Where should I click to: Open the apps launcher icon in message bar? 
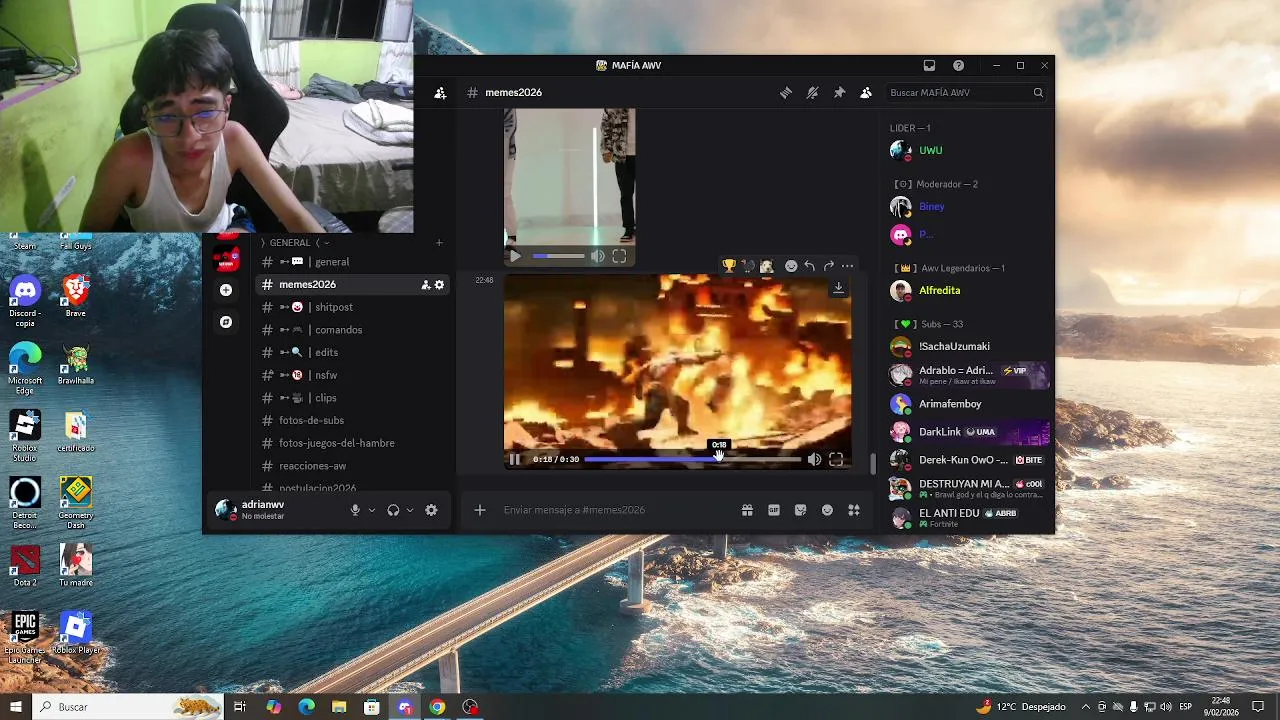click(x=854, y=510)
